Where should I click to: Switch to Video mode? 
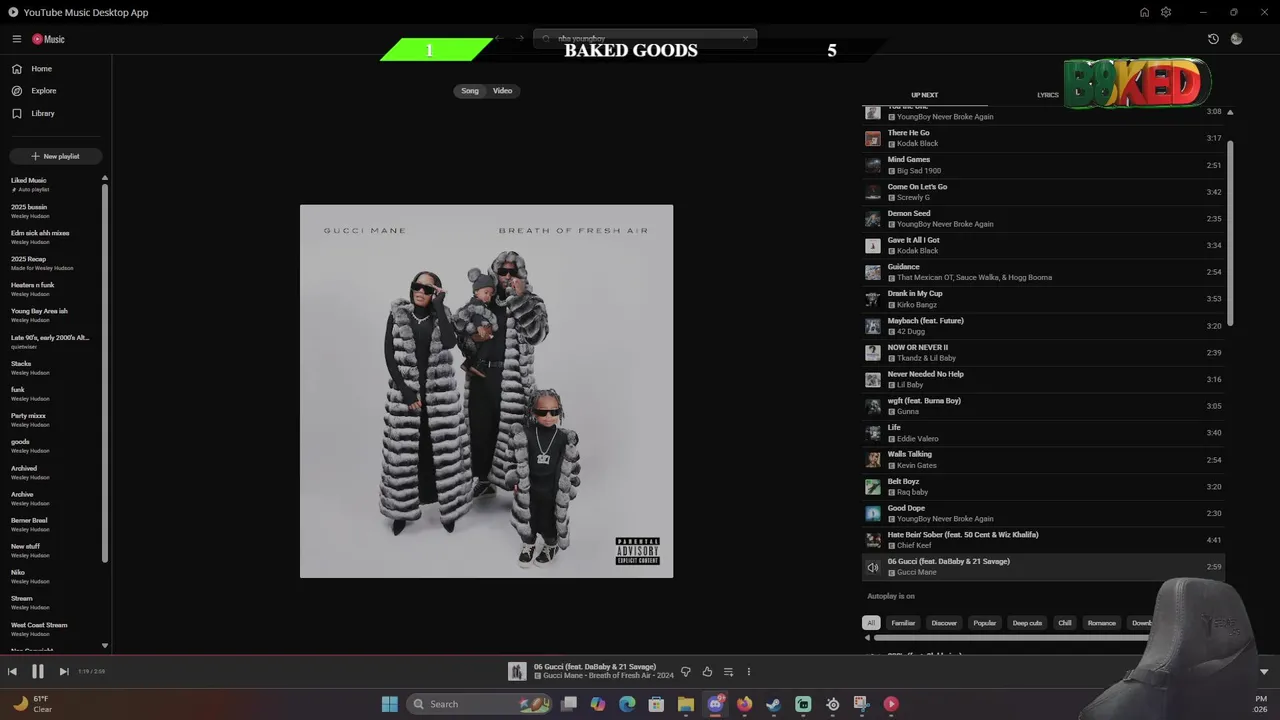click(x=502, y=91)
